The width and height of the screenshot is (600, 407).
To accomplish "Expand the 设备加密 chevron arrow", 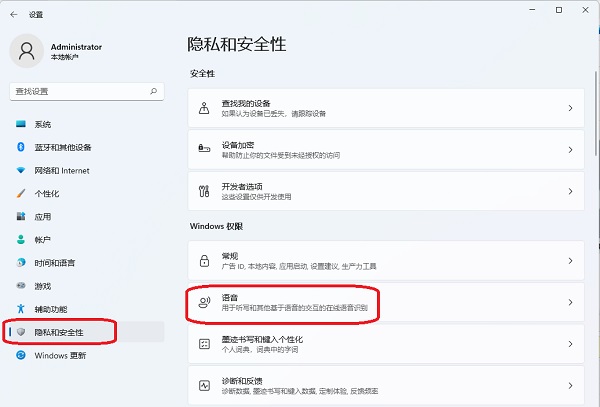I will click(x=570, y=149).
